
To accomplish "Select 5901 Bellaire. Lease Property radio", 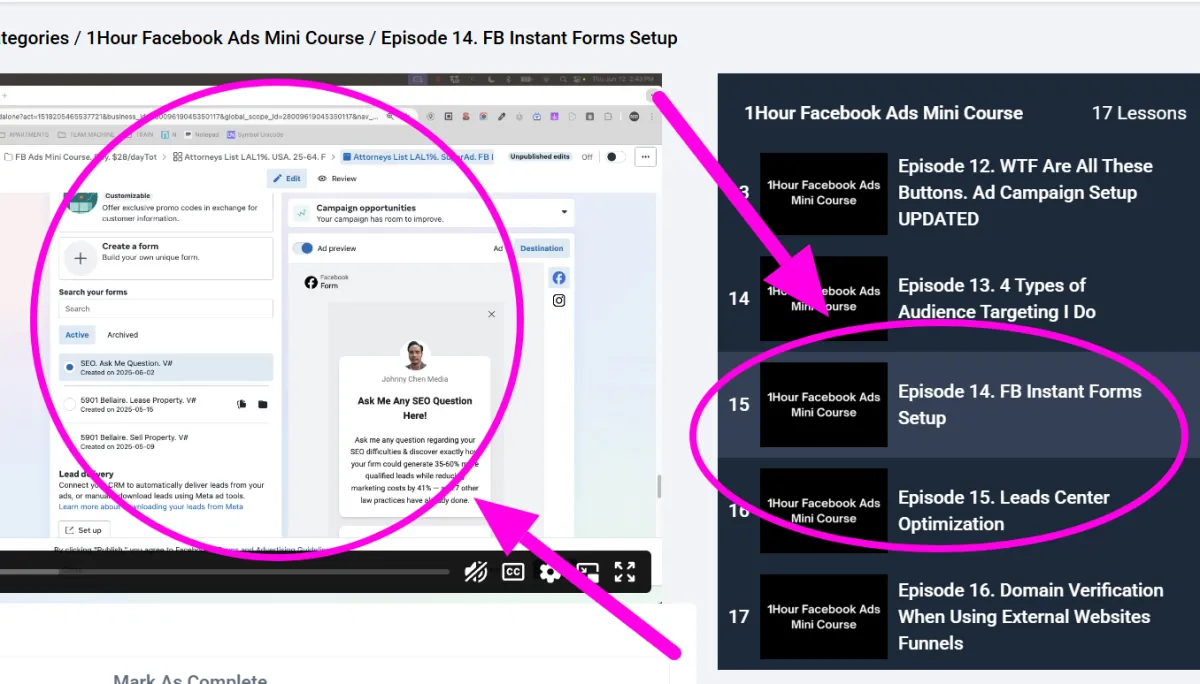I will click(x=69, y=404).
